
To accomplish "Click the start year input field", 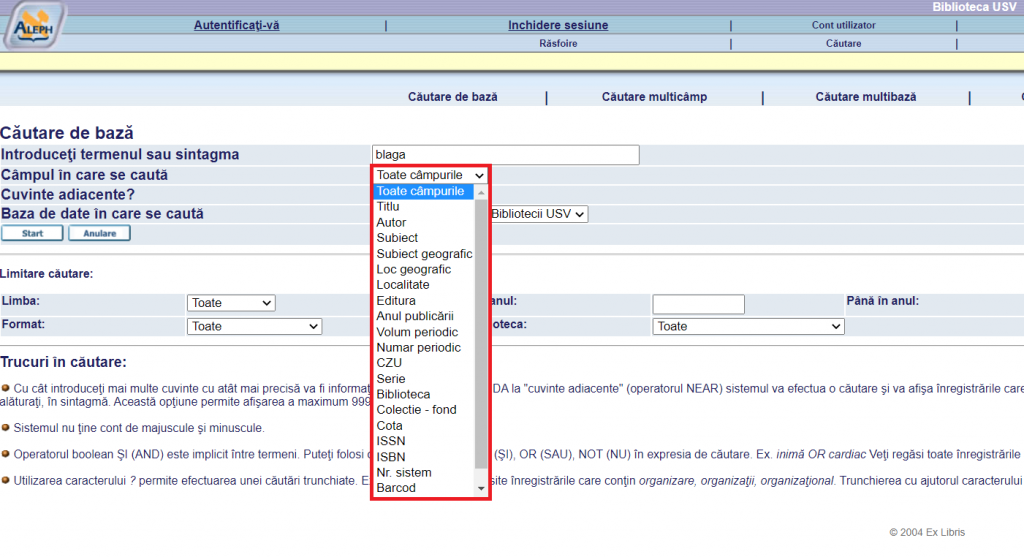I will click(x=698, y=304).
